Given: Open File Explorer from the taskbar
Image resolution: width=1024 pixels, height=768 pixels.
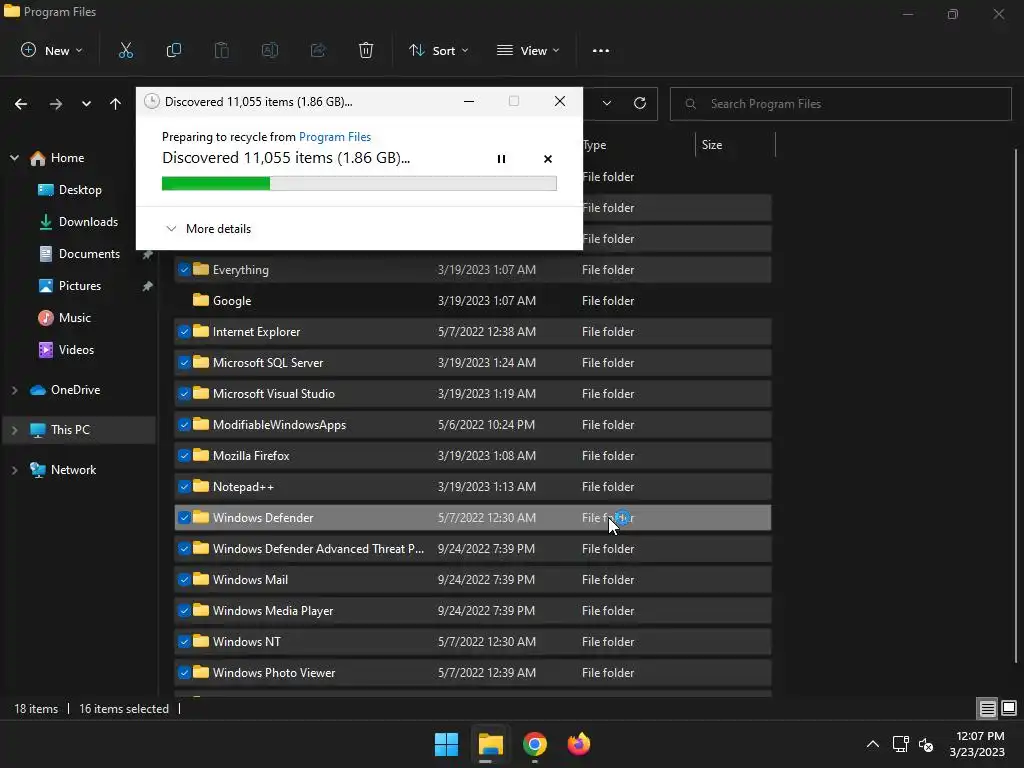Looking at the screenshot, I should (490, 744).
